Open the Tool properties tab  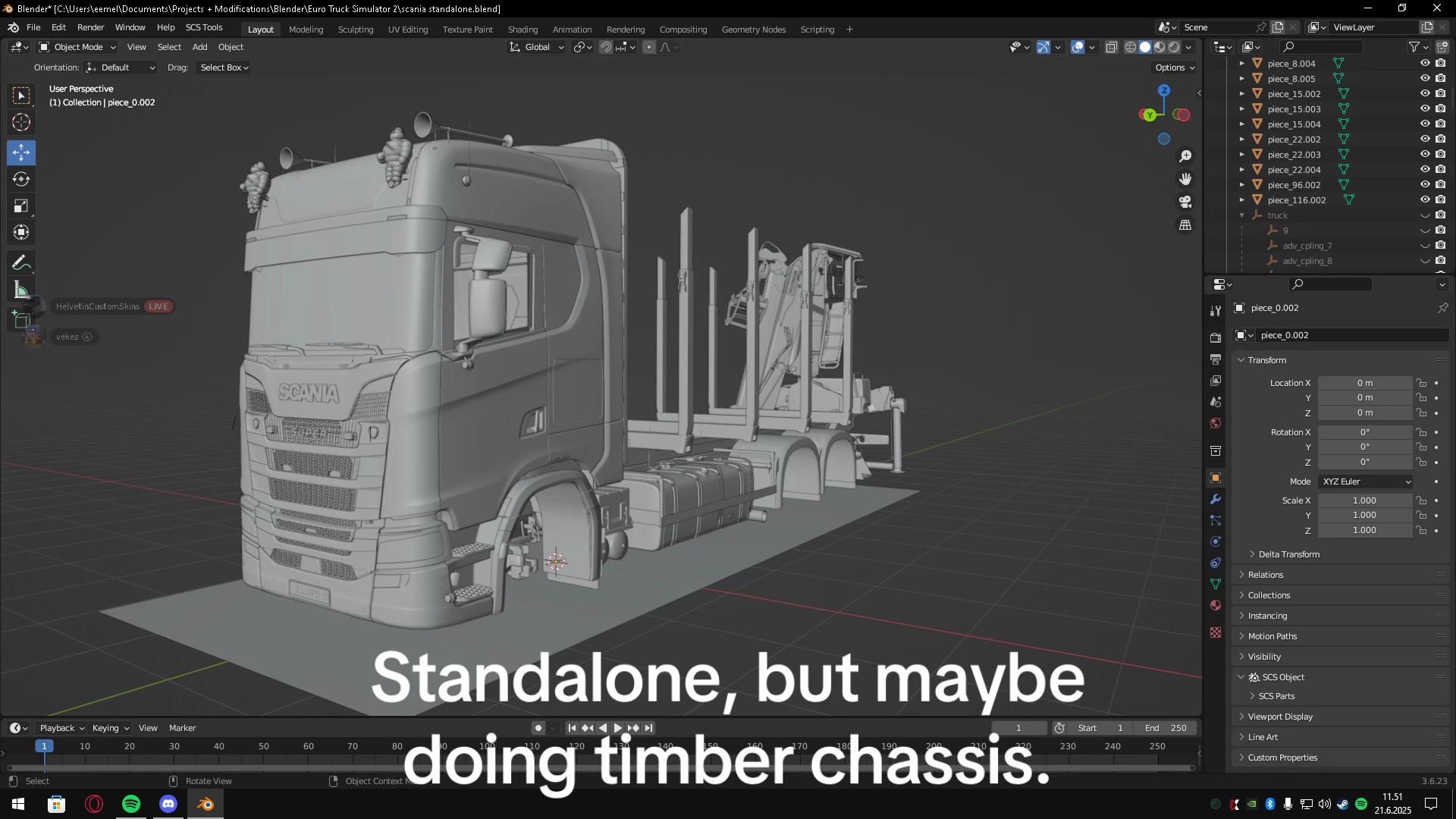coord(1216,310)
